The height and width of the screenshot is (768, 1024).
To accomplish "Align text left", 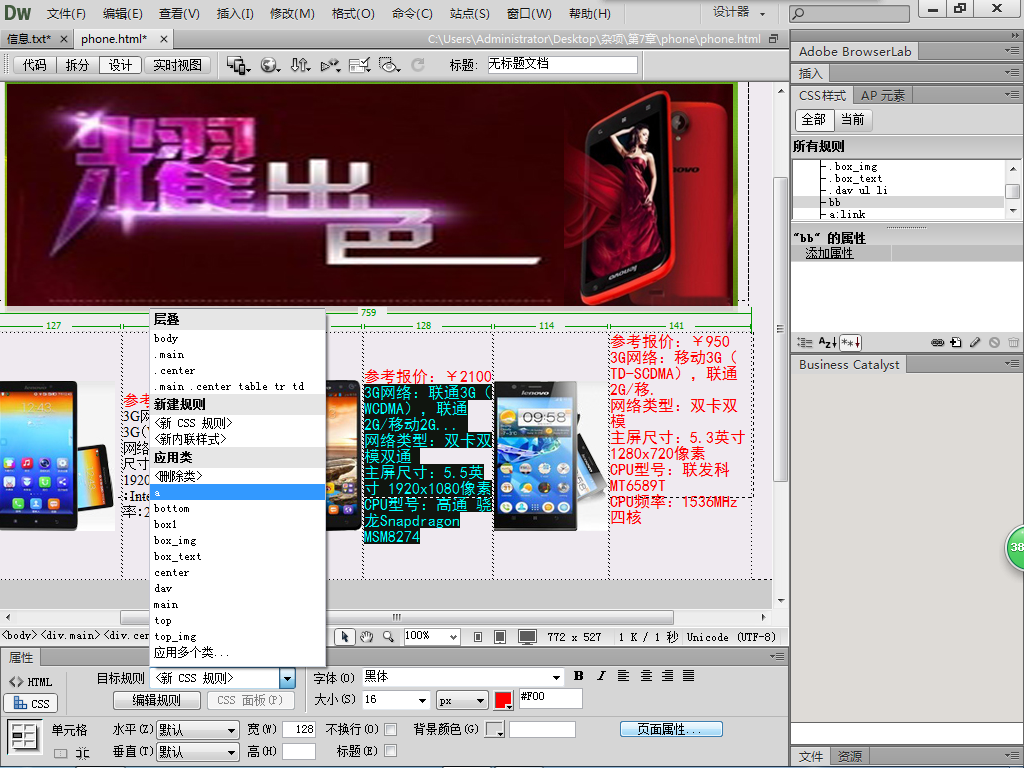I will (x=624, y=676).
